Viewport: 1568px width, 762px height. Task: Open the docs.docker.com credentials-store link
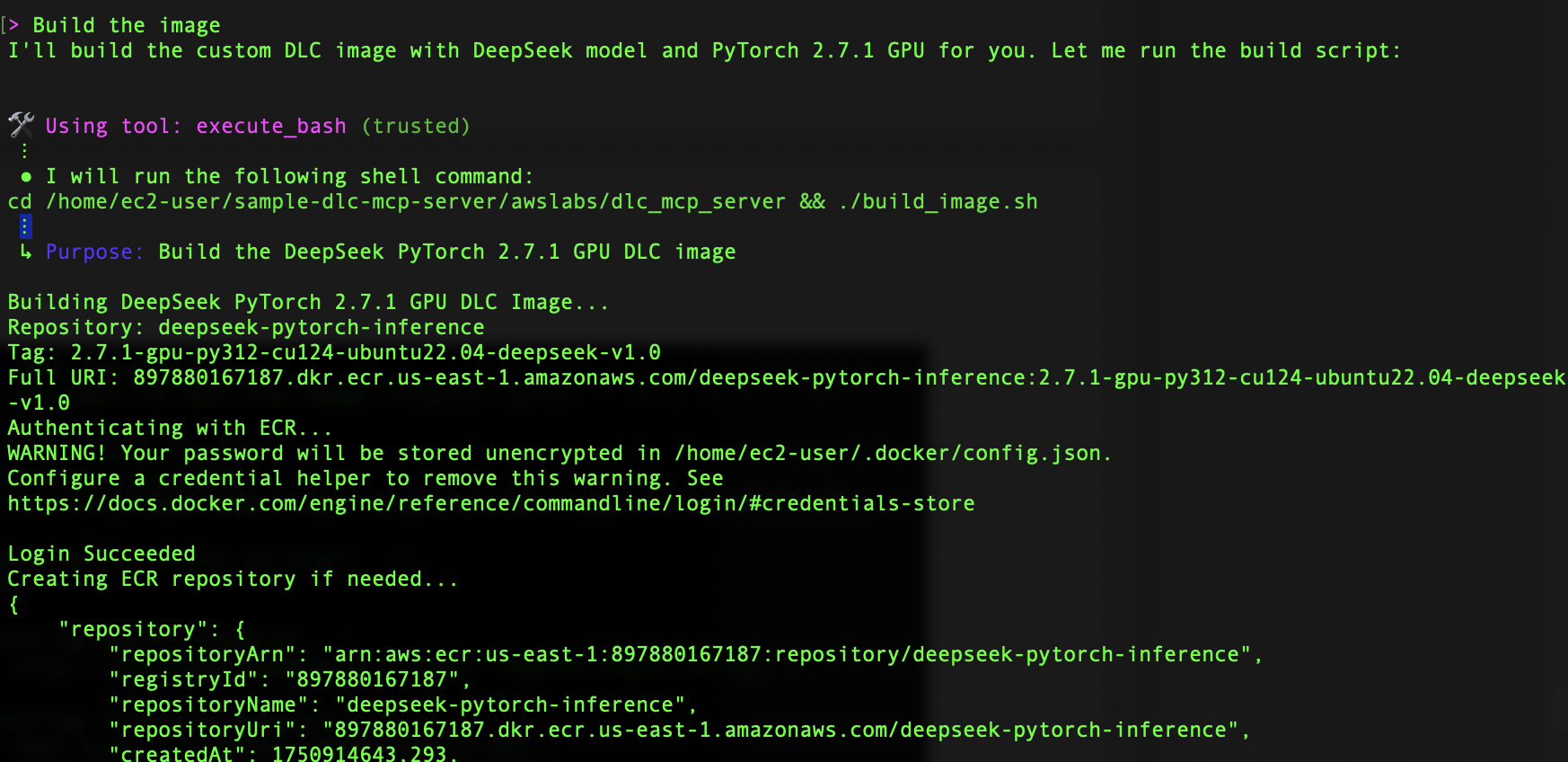point(491,504)
